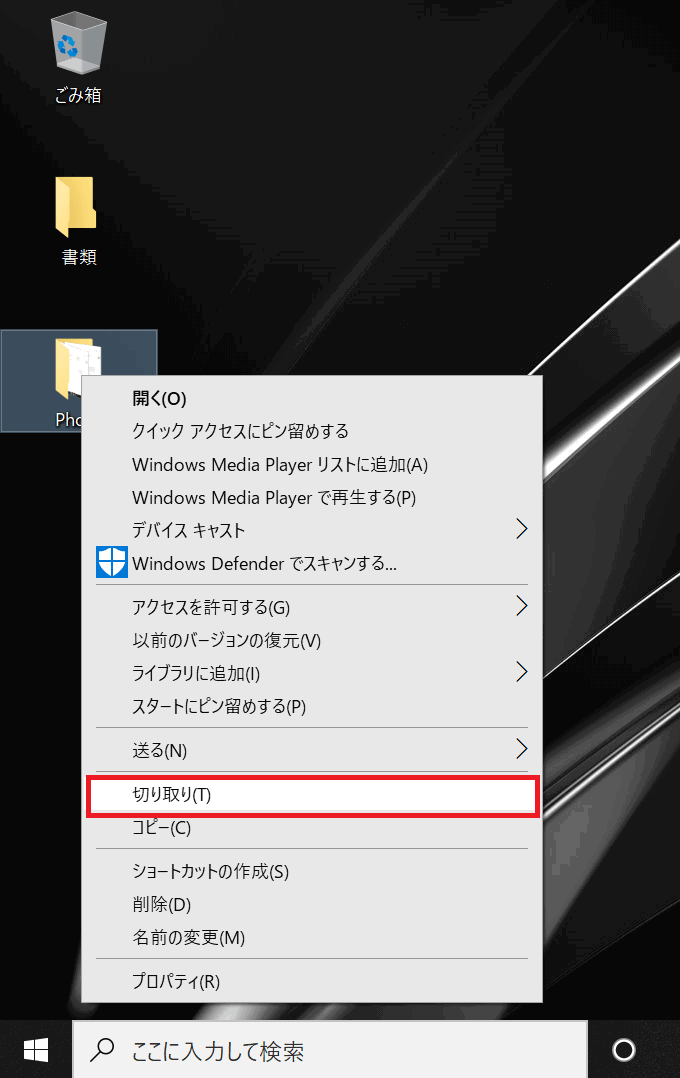Choose Windows Media Player リストに追加(A)
This screenshot has width=680, height=1078.
coord(312,465)
